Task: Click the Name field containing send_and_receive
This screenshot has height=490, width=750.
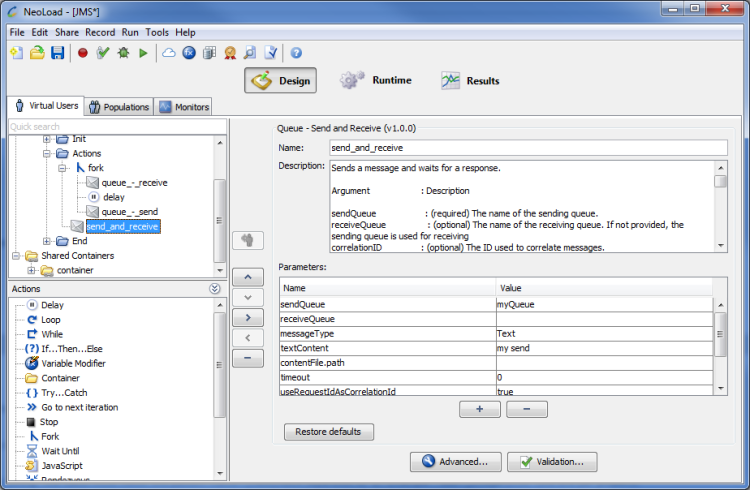Action: click(528, 147)
